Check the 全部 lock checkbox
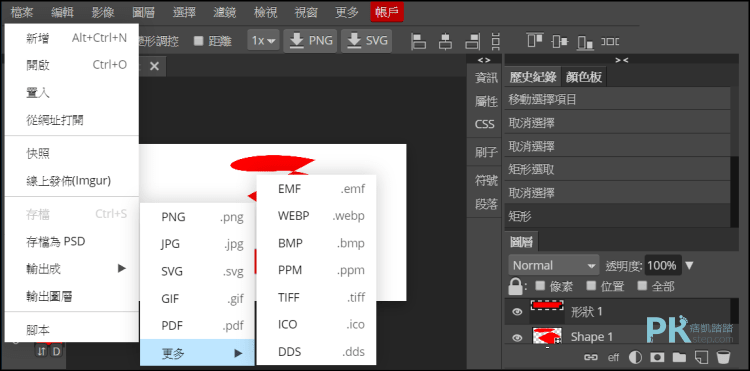The image size is (750, 371). (642, 286)
